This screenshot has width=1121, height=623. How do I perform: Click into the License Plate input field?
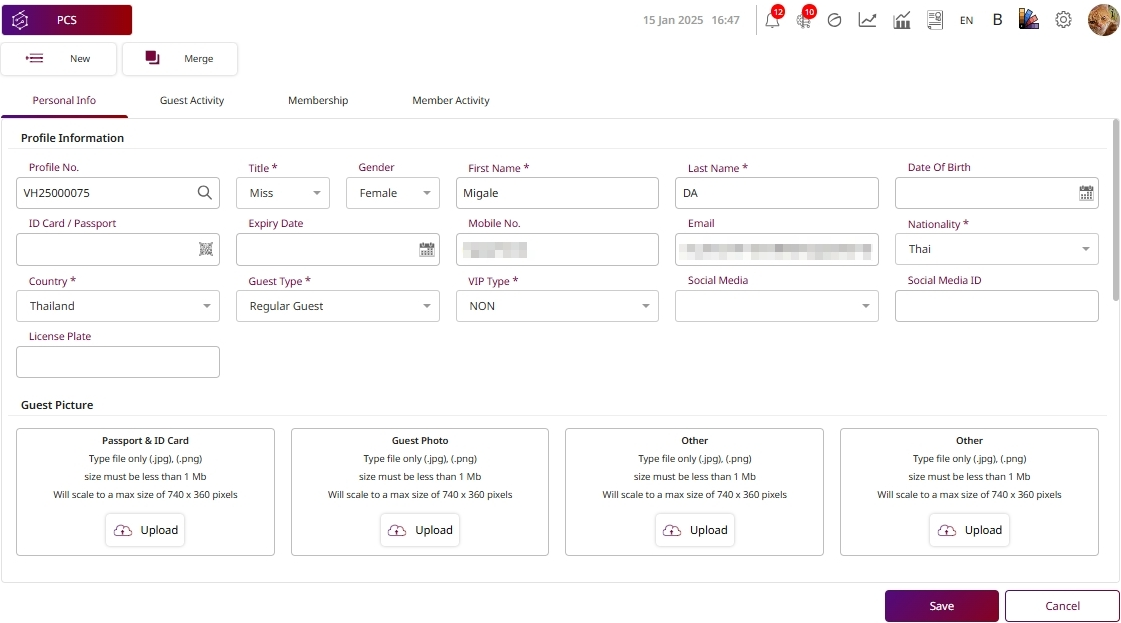click(x=118, y=362)
